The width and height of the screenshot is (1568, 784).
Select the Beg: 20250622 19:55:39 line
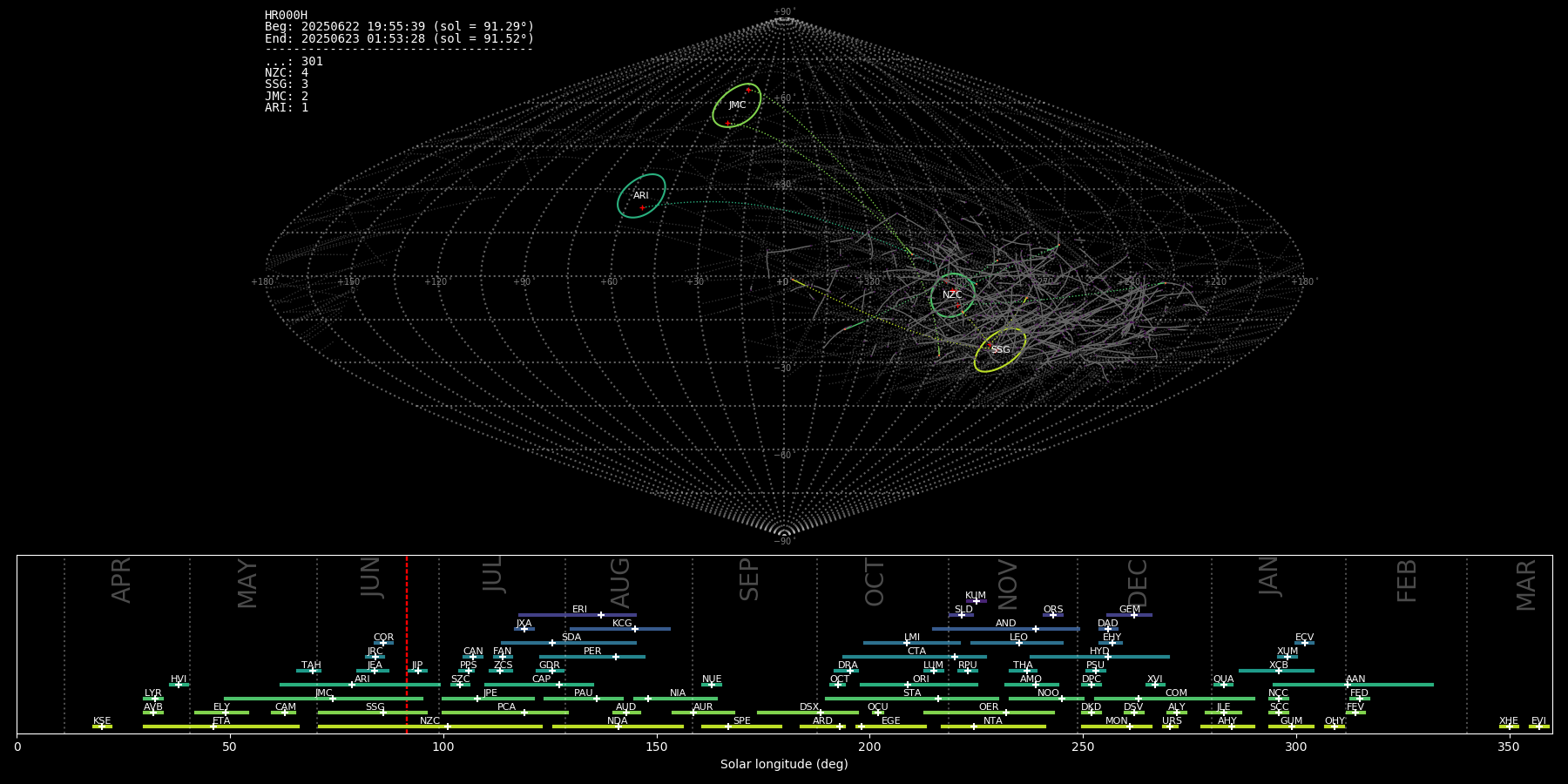(399, 27)
